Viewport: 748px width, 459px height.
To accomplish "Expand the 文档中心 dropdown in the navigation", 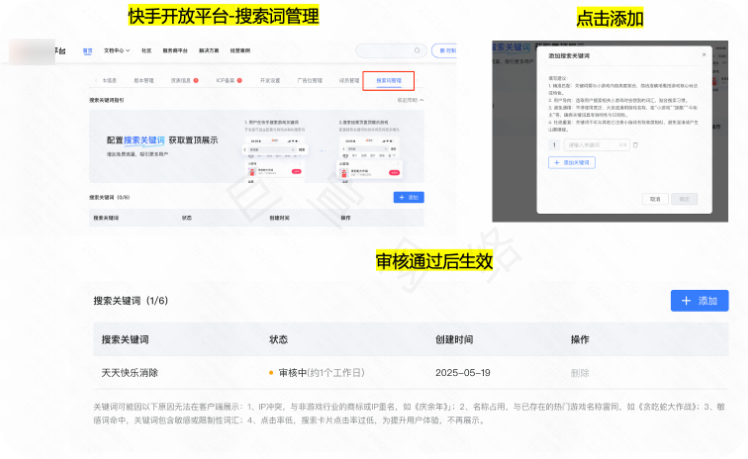I will tap(117, 51).
